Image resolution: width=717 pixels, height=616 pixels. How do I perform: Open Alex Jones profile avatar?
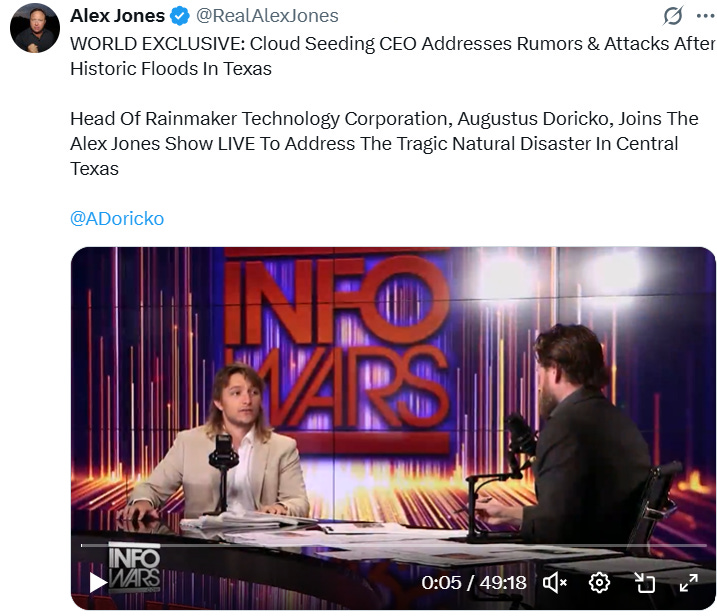pos(35,28)
